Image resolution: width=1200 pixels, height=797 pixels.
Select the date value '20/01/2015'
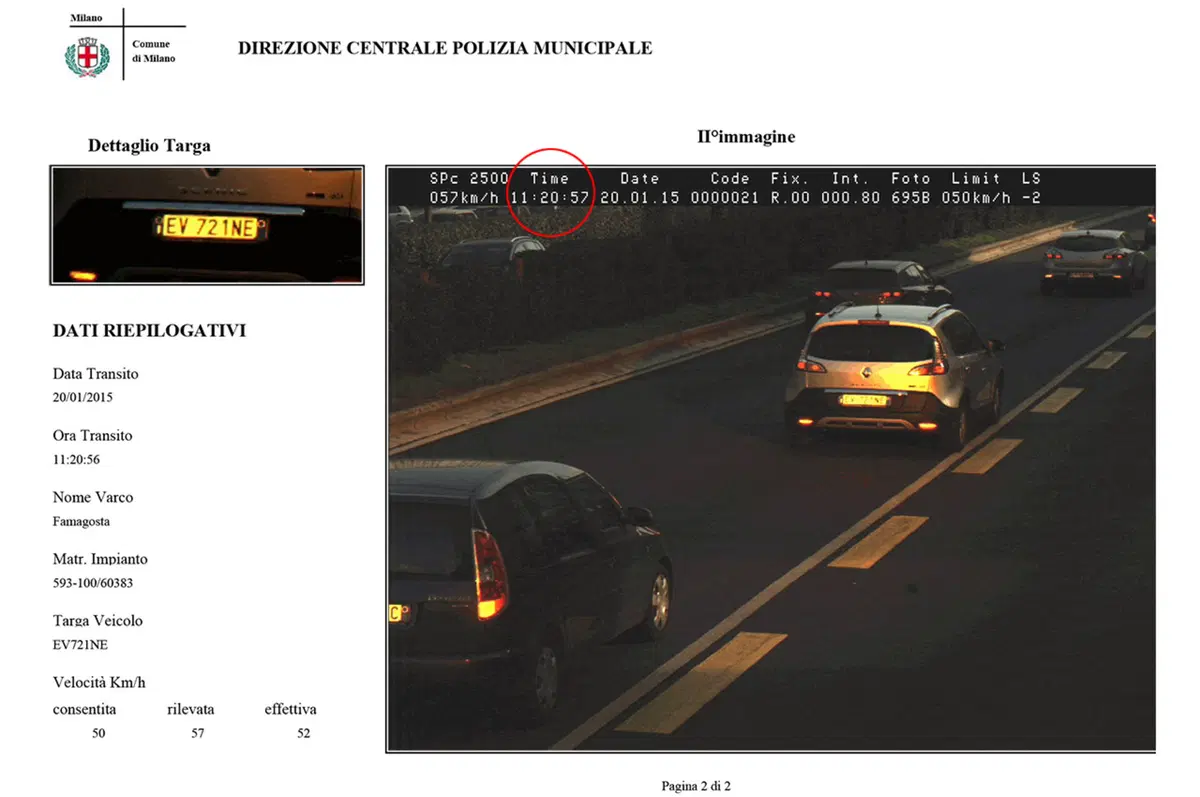coord(83,397)
